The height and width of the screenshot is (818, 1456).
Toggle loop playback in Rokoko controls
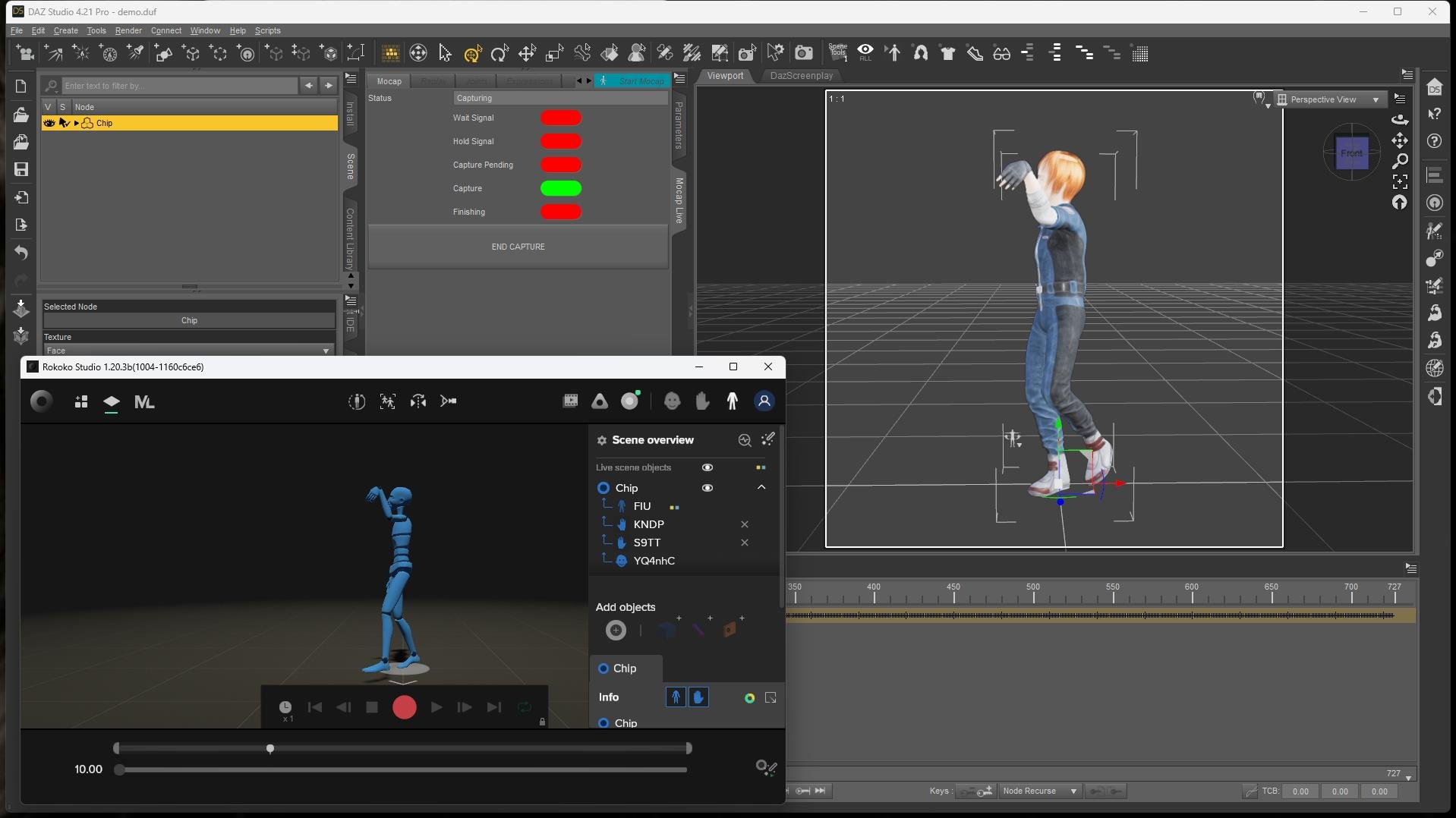click(x=524, y=707)
